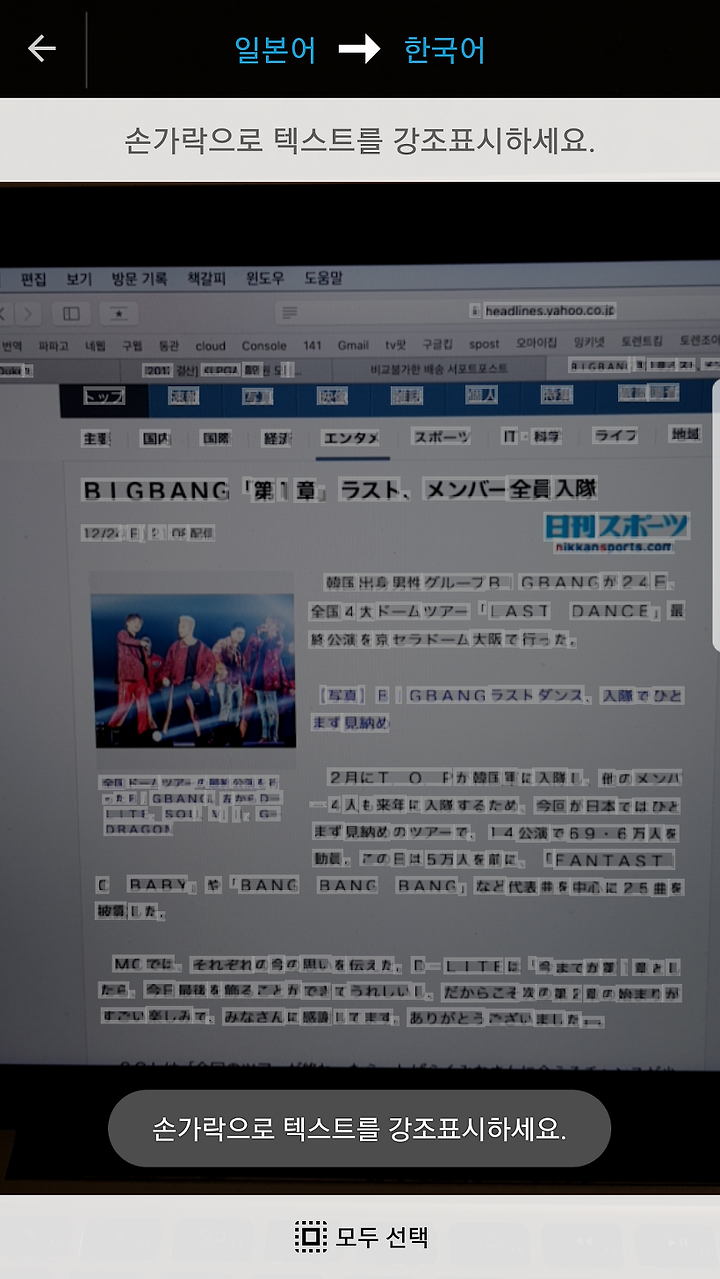Click the star top-sites icon in toolbar
This screenshot has height=1279, width=720.
coord(119,314)
